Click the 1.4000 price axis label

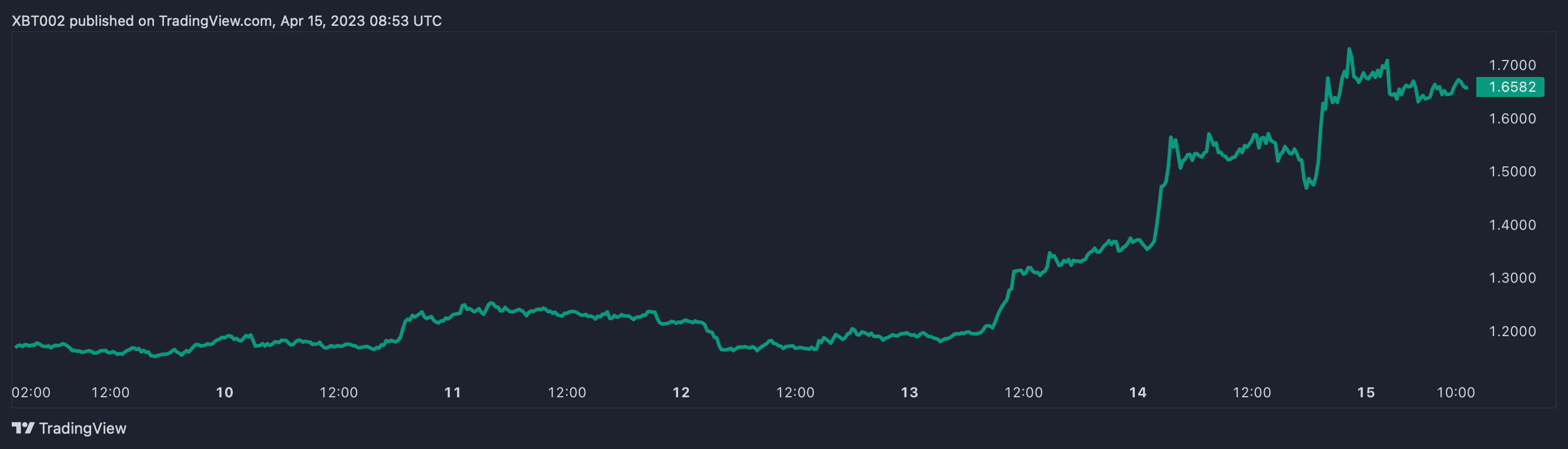click(x=1513, y=225)
